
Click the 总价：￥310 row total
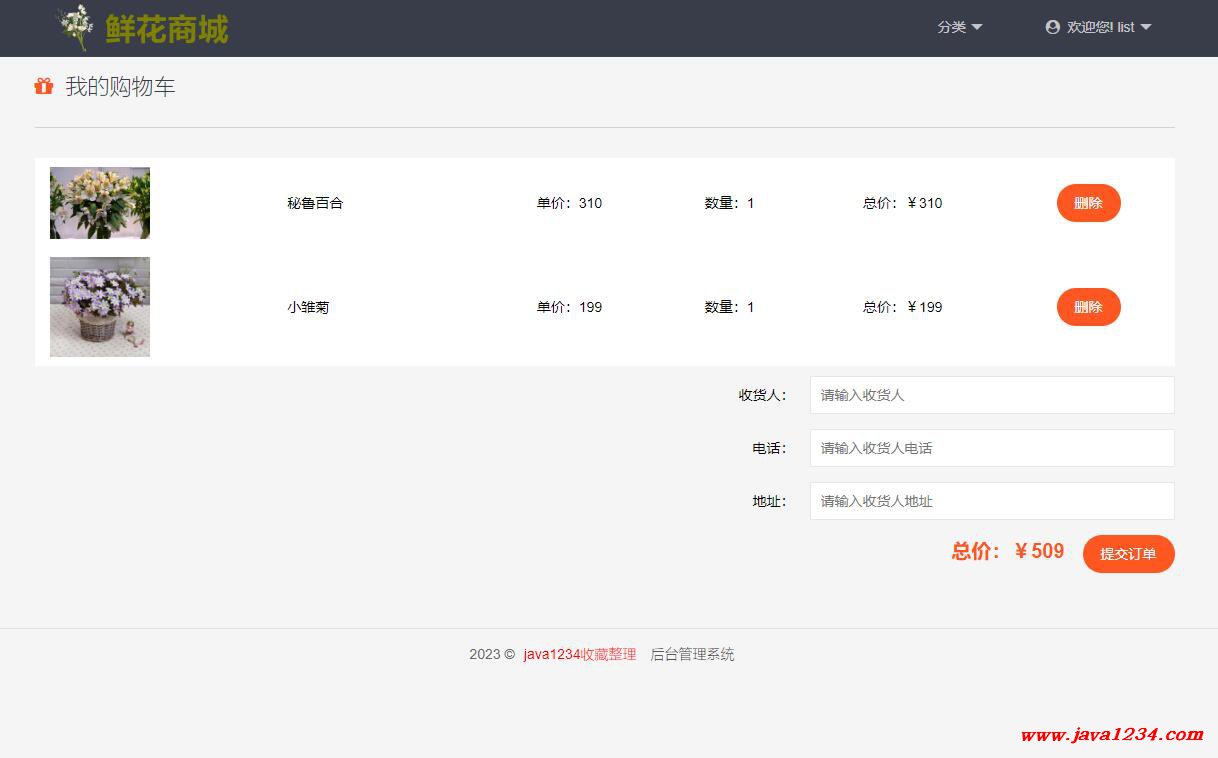[903, 203]
